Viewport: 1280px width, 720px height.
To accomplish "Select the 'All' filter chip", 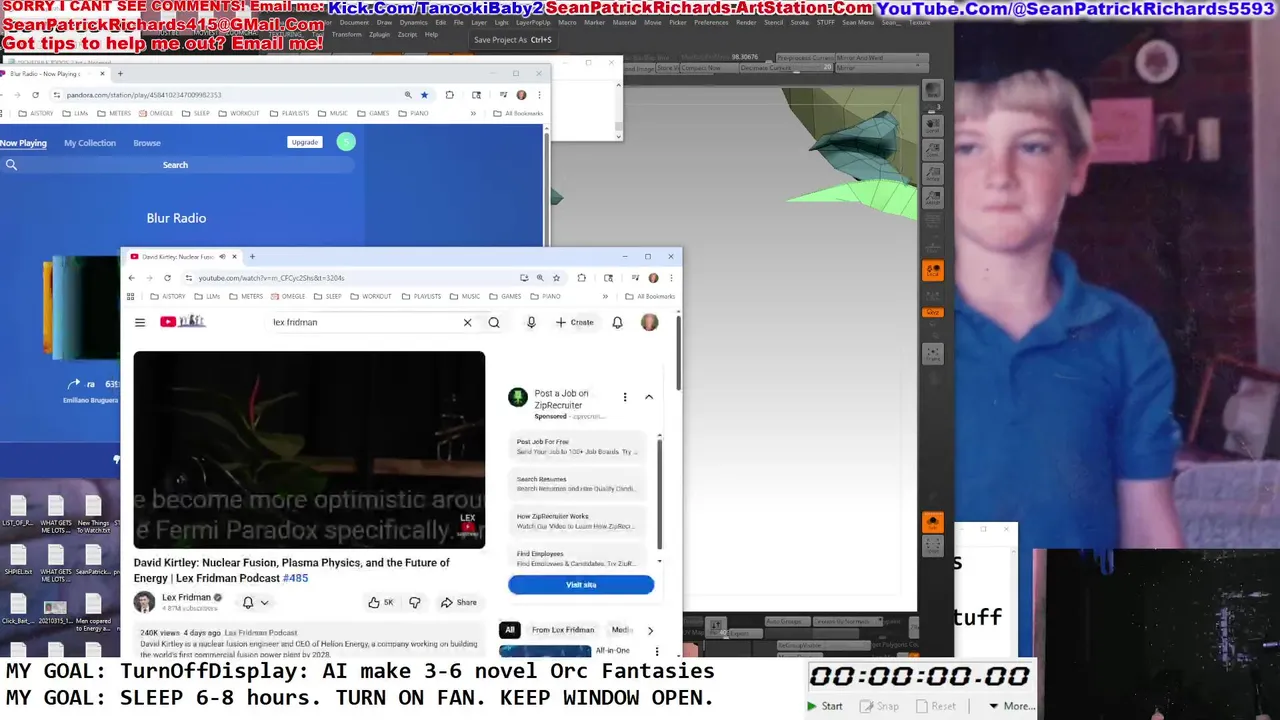I will [510, 630].
